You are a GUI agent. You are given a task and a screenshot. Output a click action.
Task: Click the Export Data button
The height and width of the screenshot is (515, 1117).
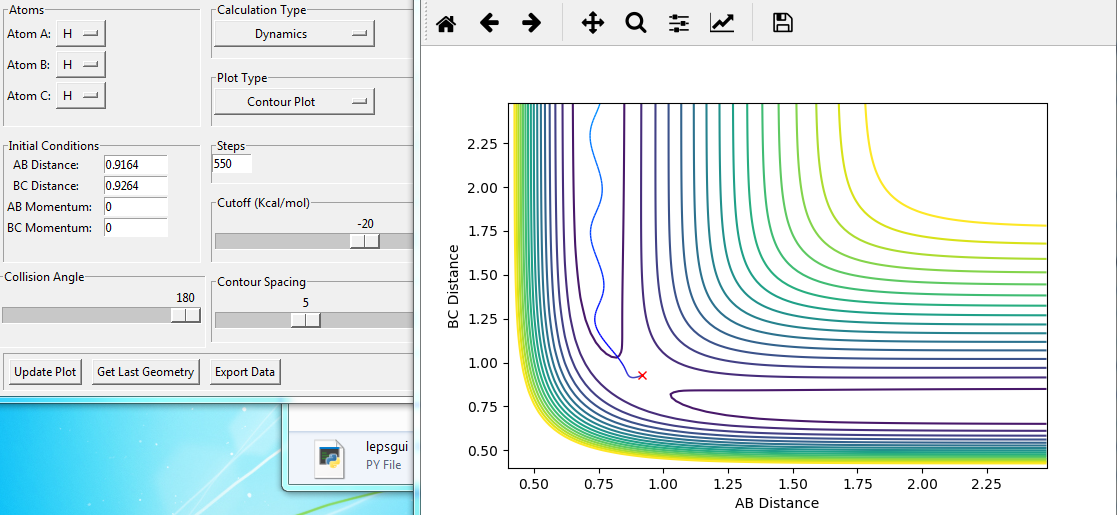point(246,372)
